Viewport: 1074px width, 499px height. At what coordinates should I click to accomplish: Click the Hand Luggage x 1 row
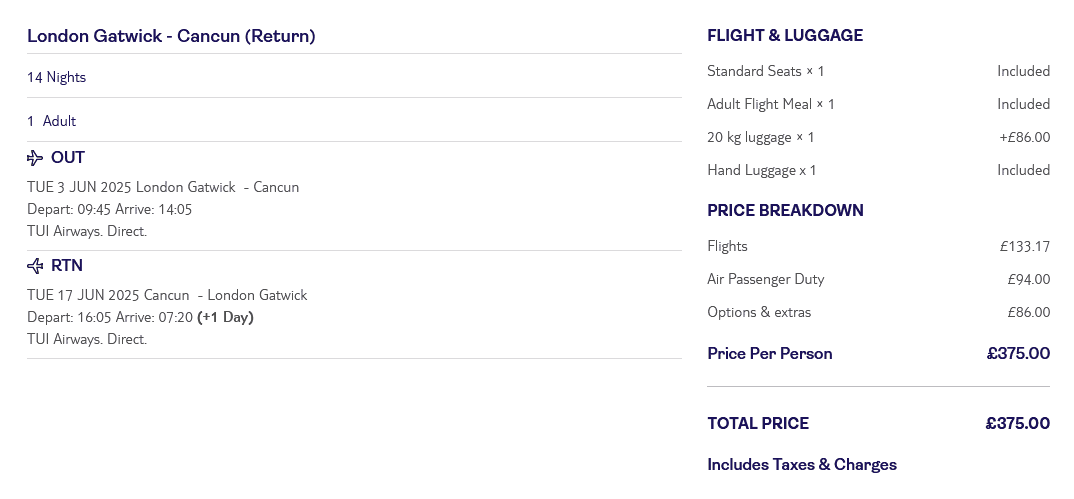pyautogui.click(x=762, y=170)
